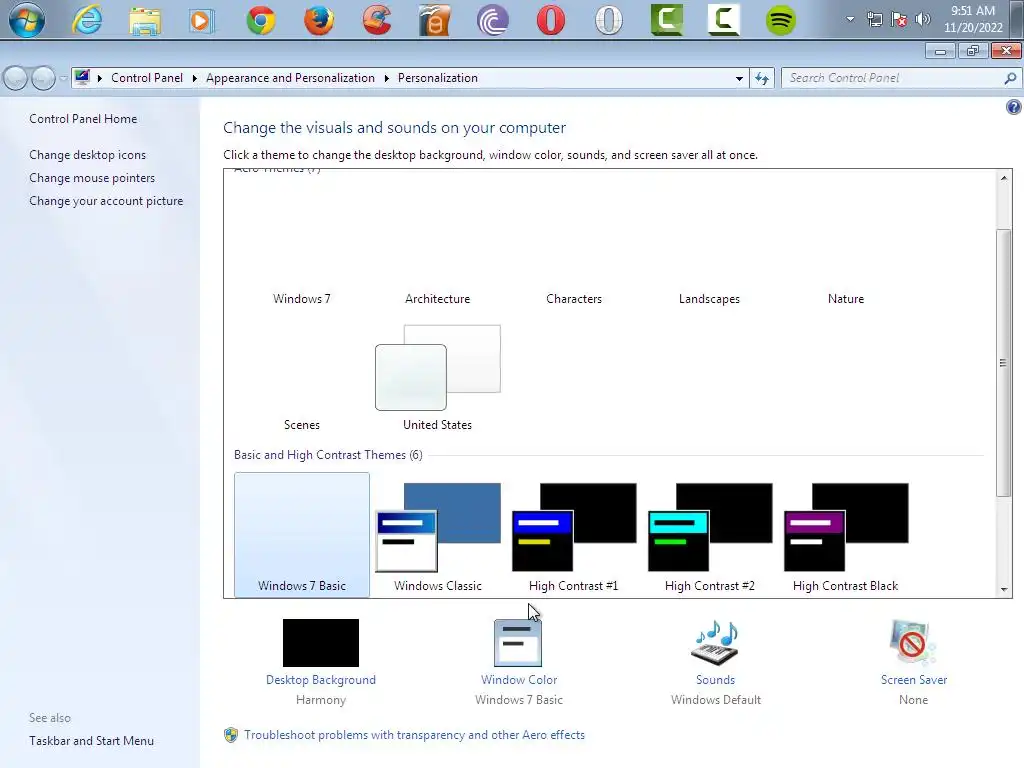Apply the High Contrast #2 theme

click(709, 535)
